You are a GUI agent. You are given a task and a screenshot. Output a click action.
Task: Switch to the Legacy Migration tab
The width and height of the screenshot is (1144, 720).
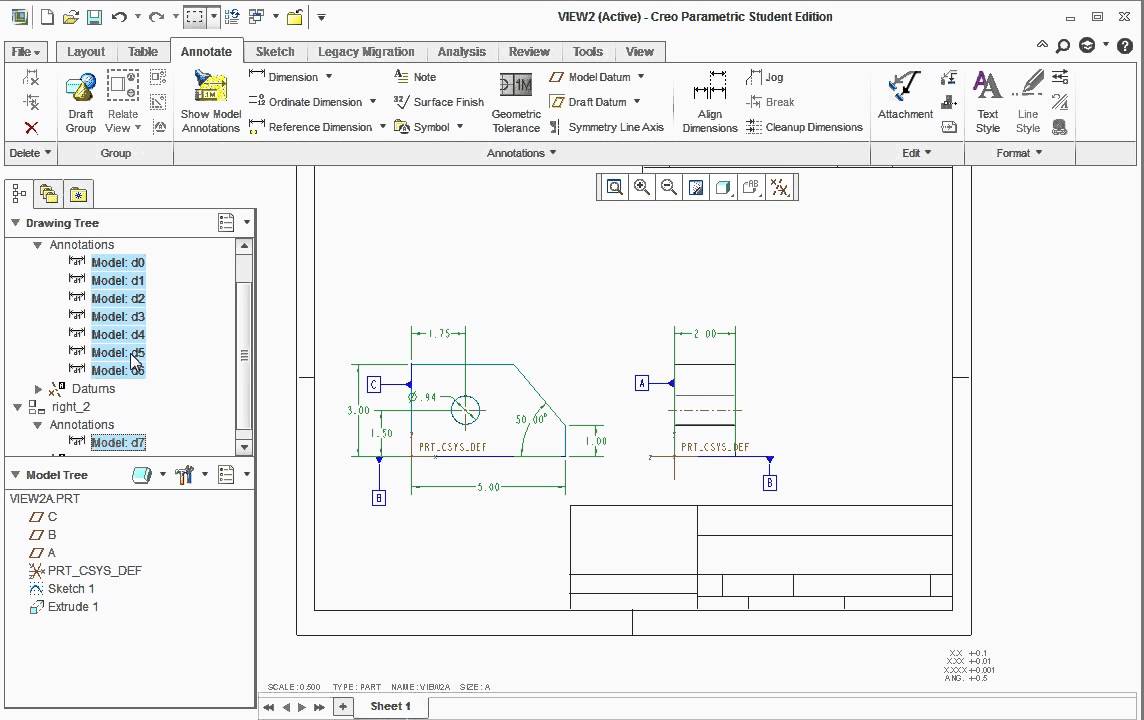coord(366,52)
